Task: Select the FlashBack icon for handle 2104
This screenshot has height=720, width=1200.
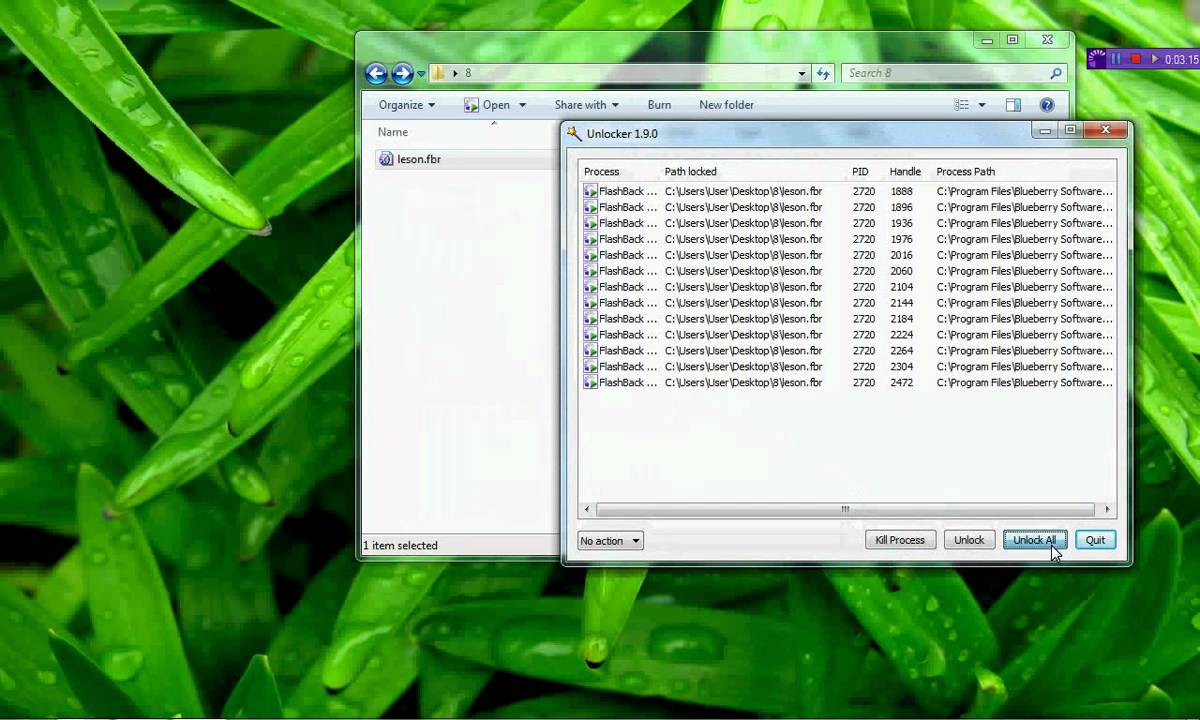Action: [x=590, y=287]
